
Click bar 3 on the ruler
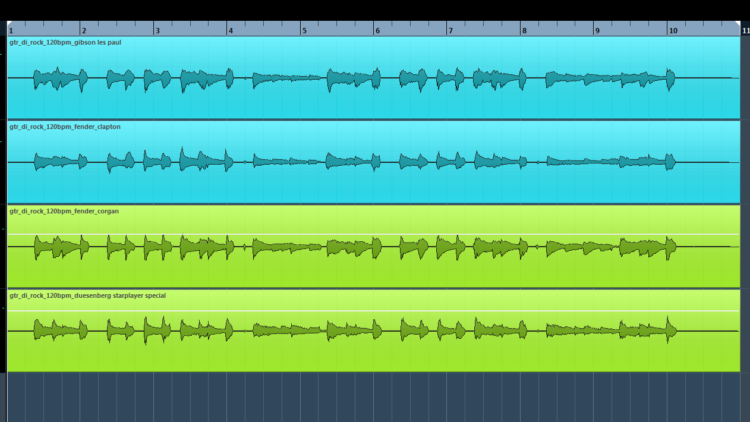click(x=157, y=31)
